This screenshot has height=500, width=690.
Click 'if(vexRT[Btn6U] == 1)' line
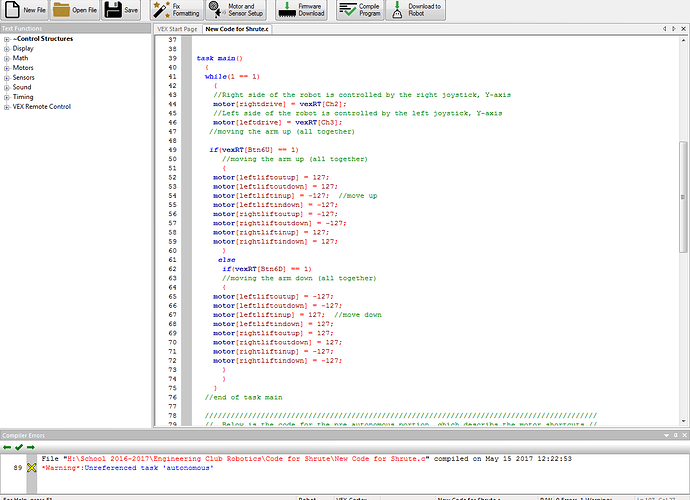tap(254, 150)
